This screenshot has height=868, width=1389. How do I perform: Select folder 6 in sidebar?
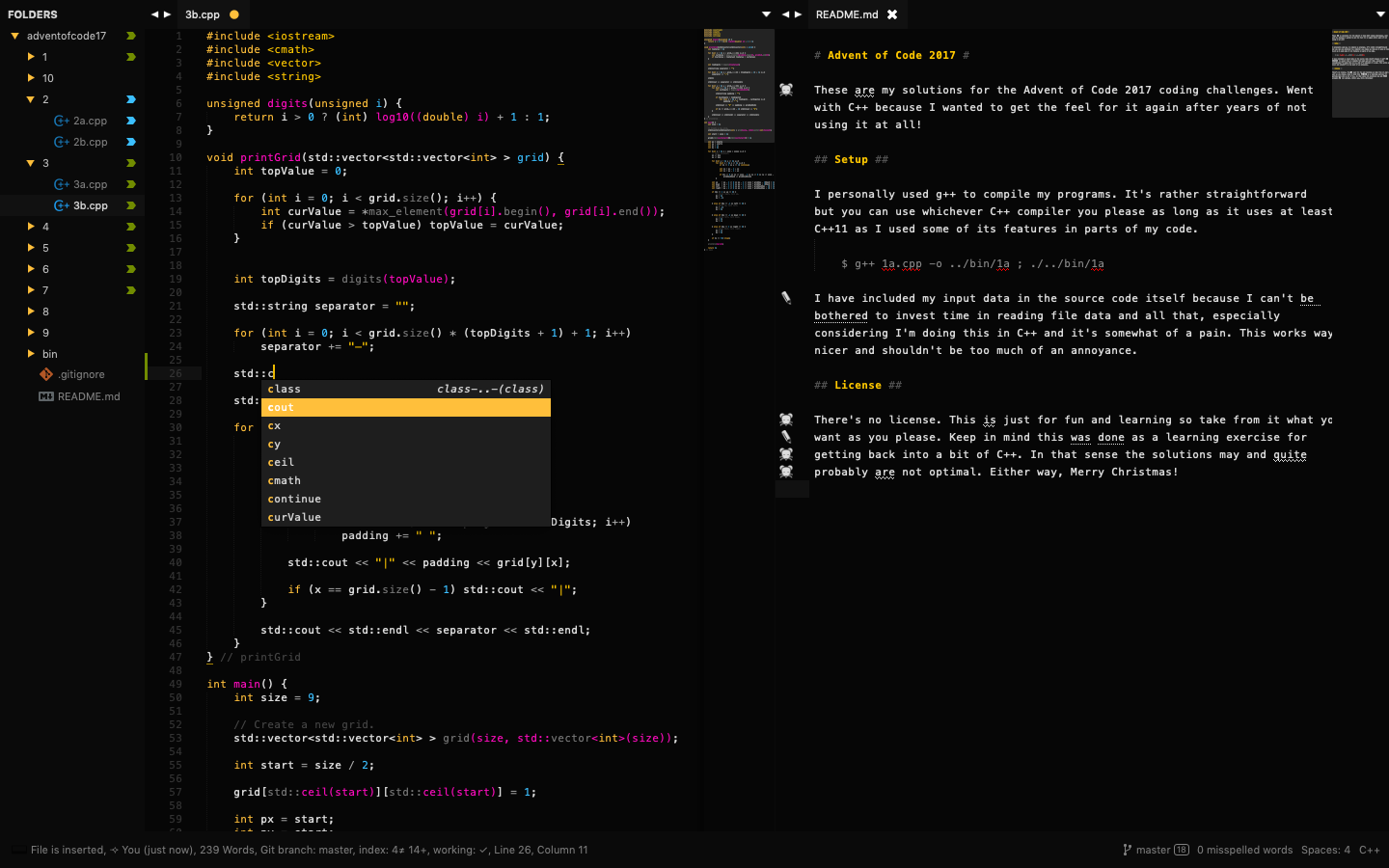point(72,269)
